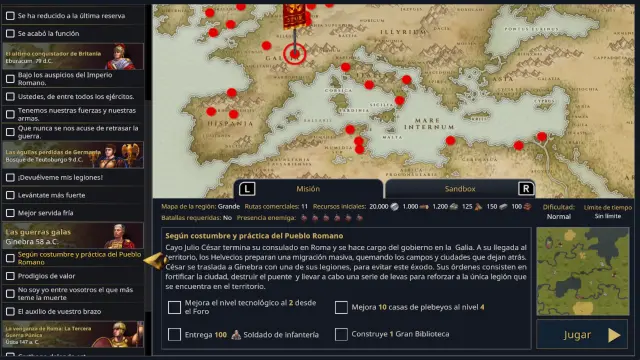Switch to the Sandbox tab
640x360 pixels.
click(x=460, y=189)
